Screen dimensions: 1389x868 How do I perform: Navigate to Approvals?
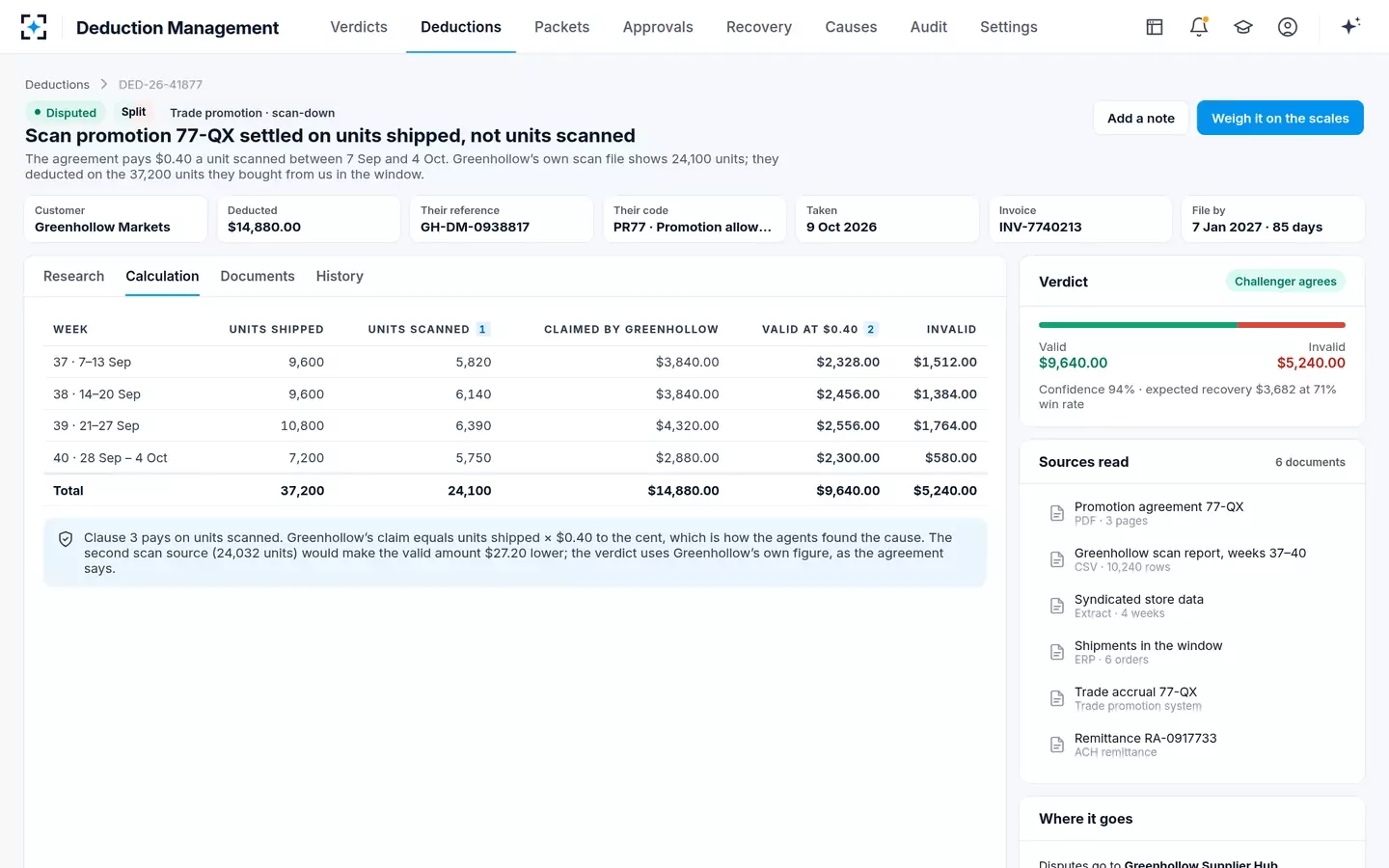658,27
